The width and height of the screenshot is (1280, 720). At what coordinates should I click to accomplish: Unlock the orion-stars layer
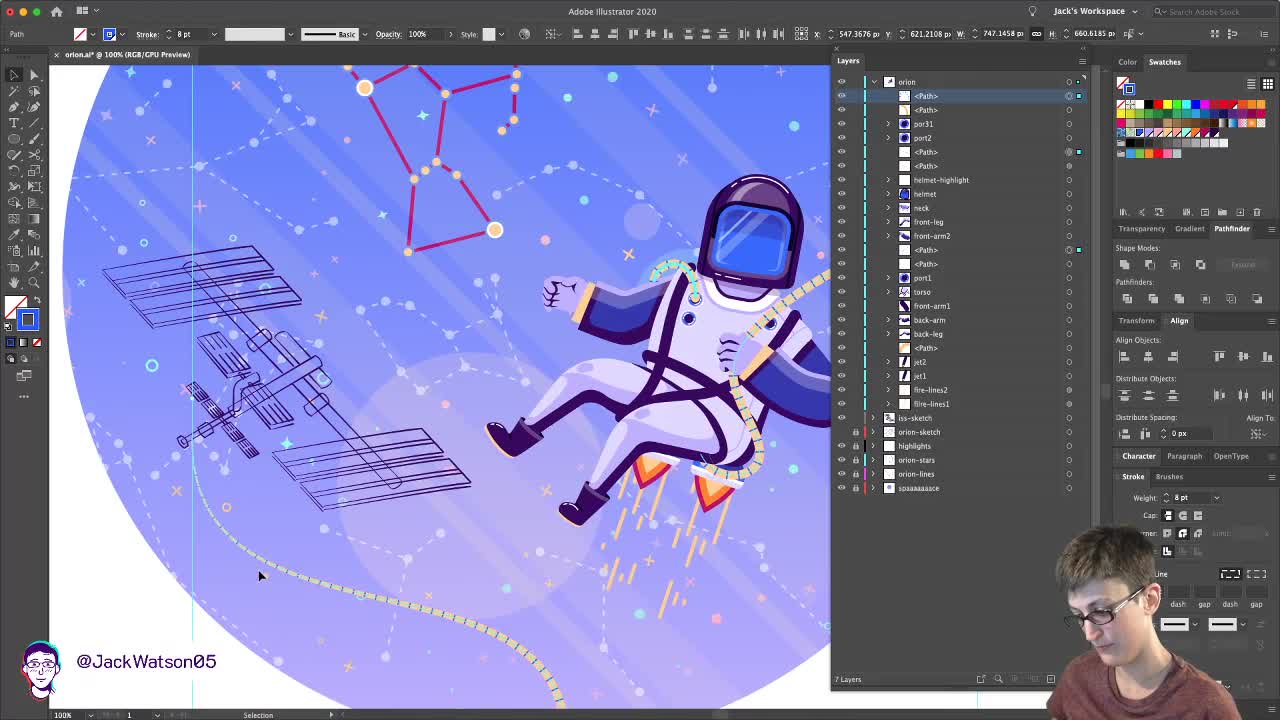coord(855,460)
